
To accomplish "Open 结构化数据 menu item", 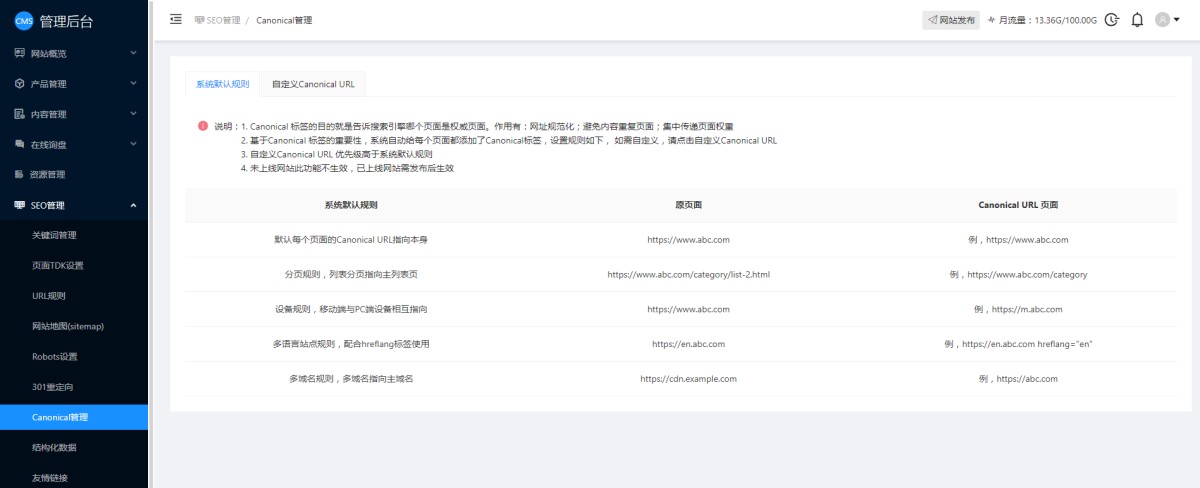I will 74,447.
